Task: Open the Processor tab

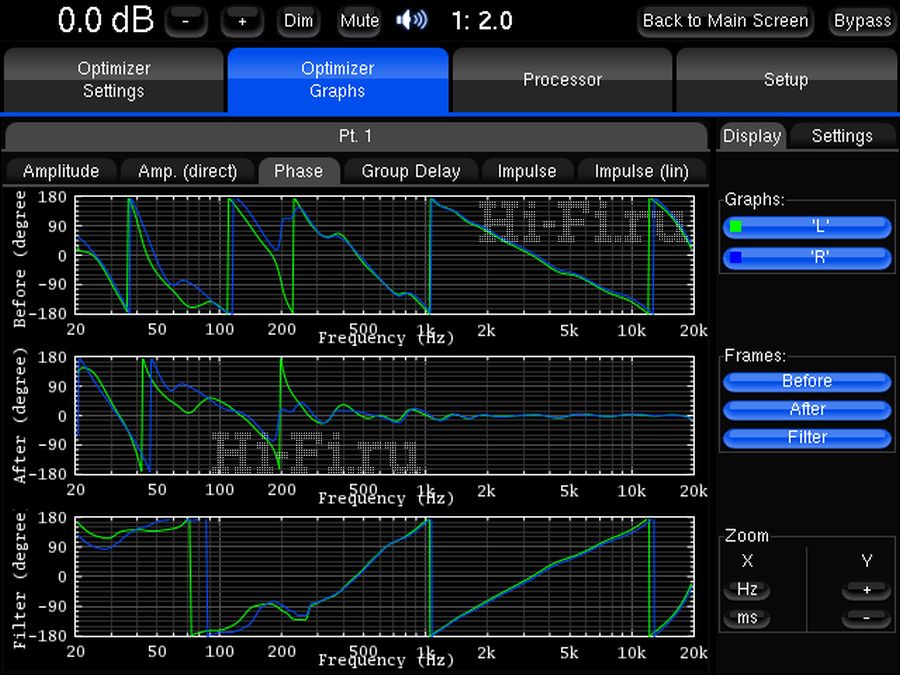Action: (562, 80)
